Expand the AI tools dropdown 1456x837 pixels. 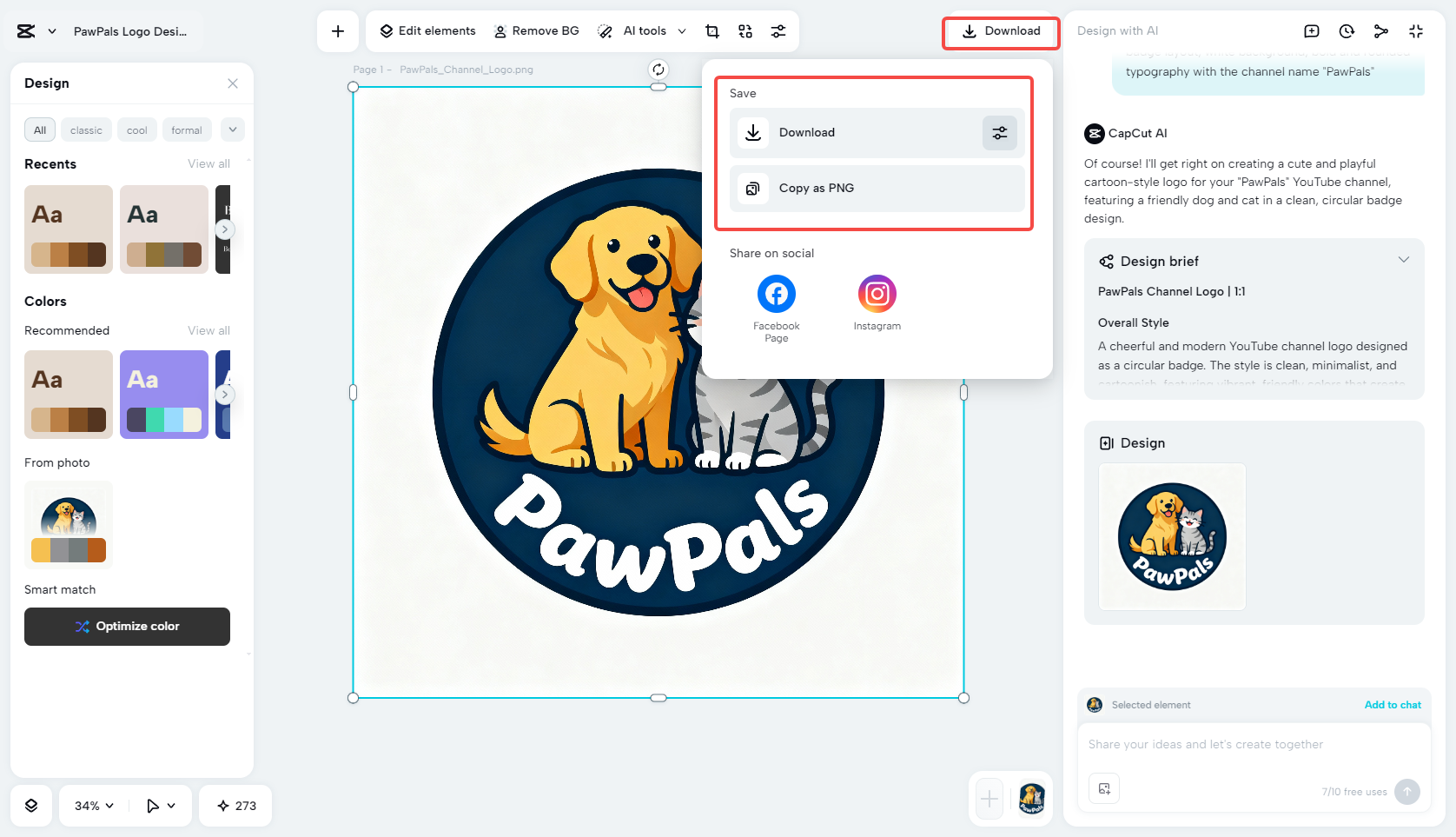[x=682, y=30]
